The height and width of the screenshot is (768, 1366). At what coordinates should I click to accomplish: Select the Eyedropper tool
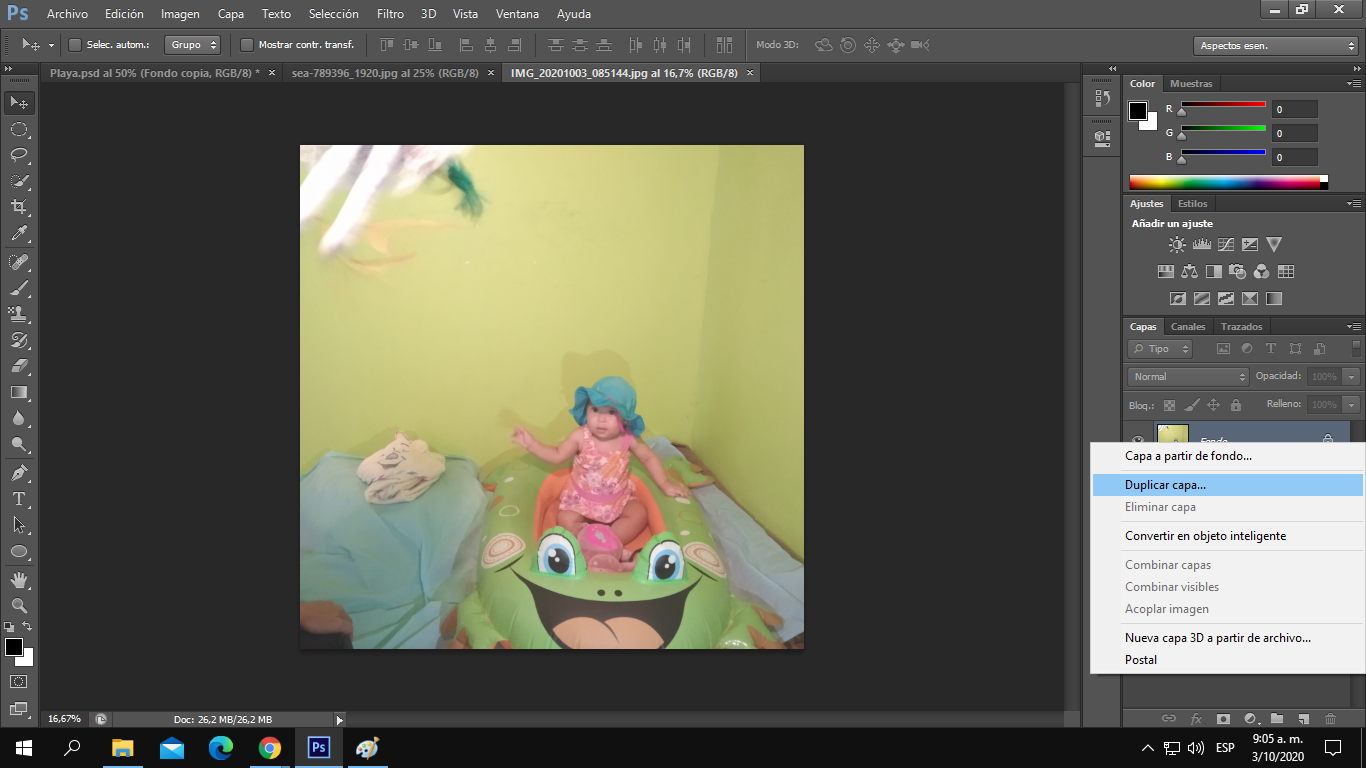click(19, 234)
